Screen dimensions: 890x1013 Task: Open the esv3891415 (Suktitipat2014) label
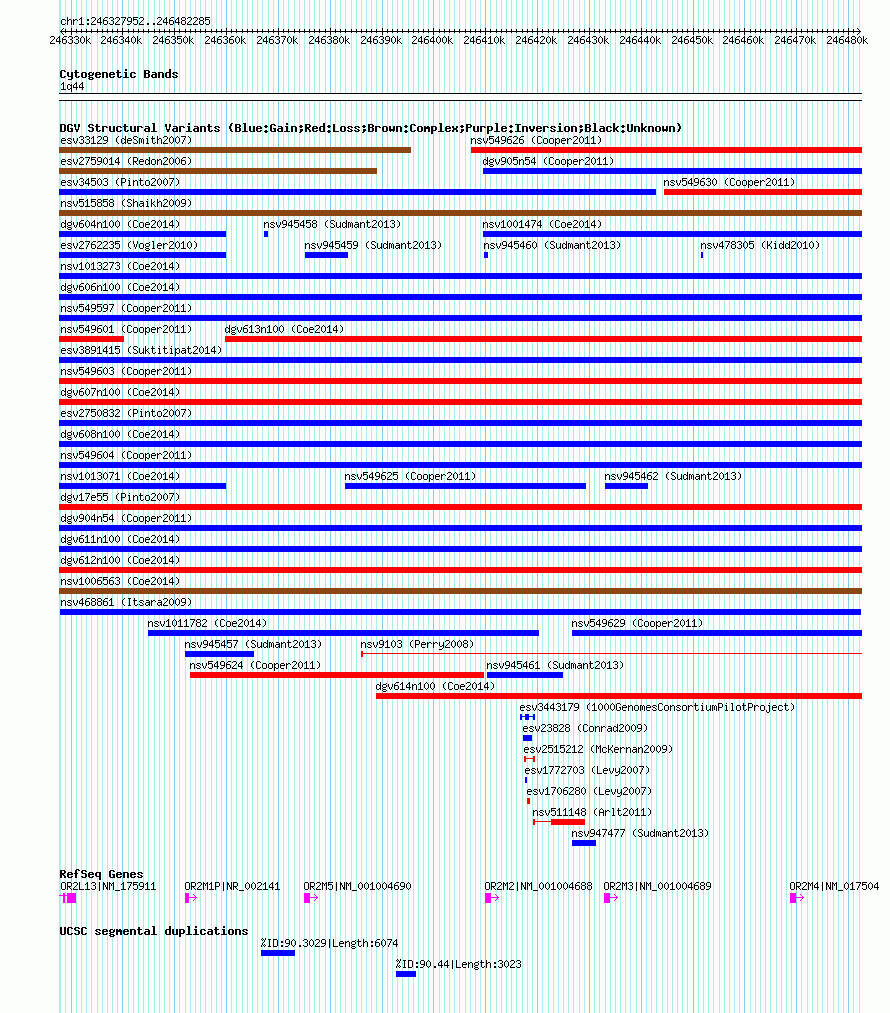pyautogui.click(x=141, y=350)
